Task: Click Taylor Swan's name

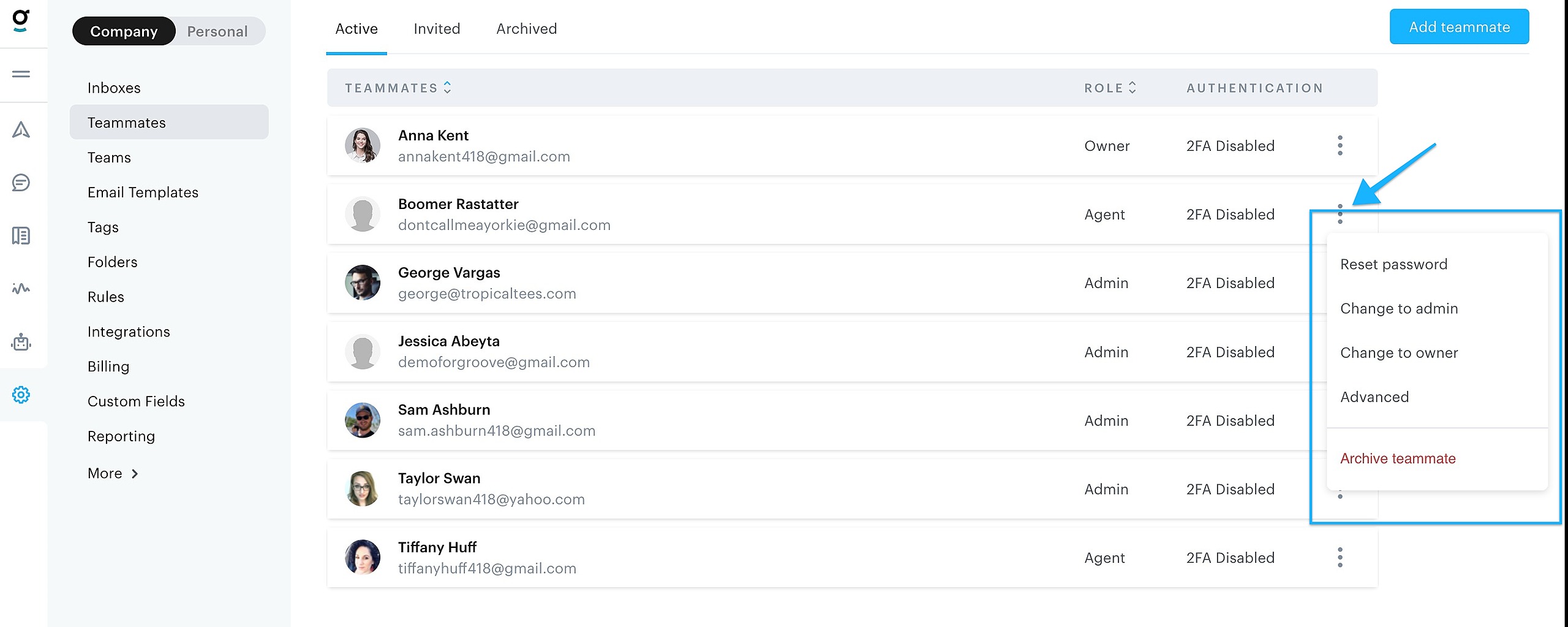Action: 439,479
